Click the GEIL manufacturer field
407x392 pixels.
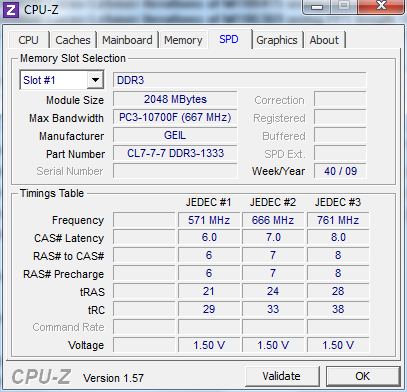pyautogui.click(x=175, y=135)
